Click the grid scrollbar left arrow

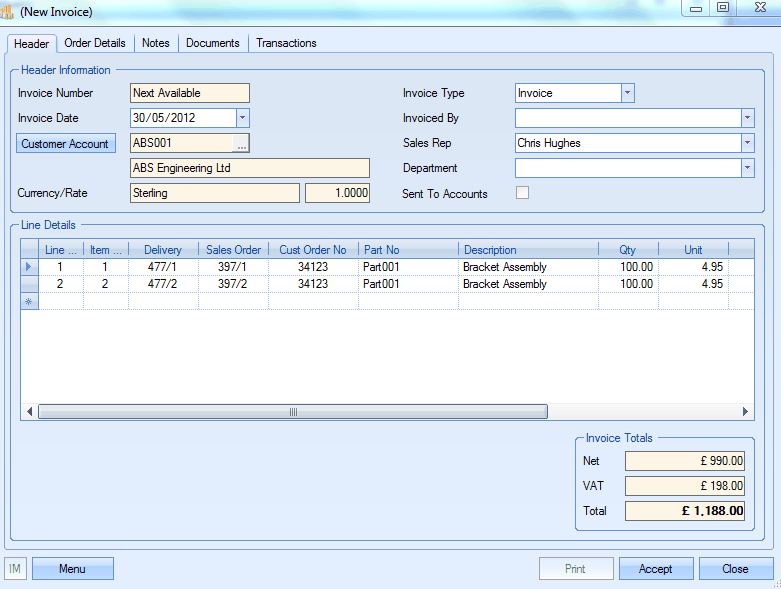point(29,412)
